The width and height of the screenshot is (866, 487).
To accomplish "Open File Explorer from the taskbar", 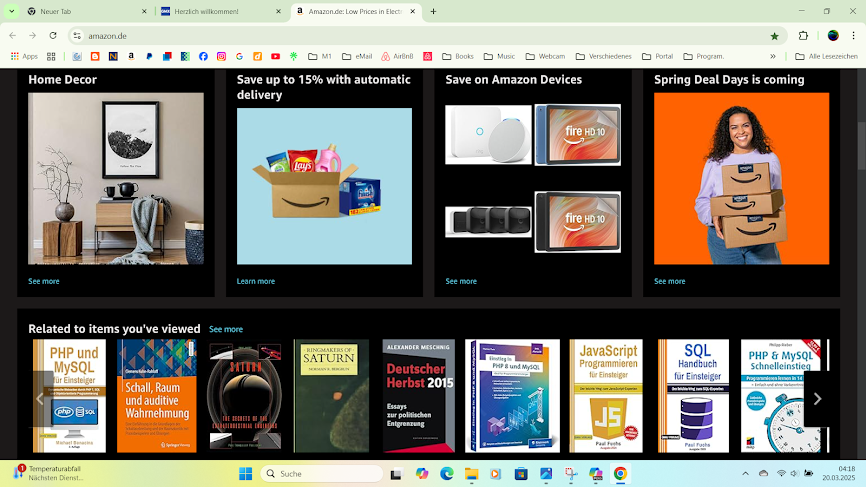I will tap(471, 474).
